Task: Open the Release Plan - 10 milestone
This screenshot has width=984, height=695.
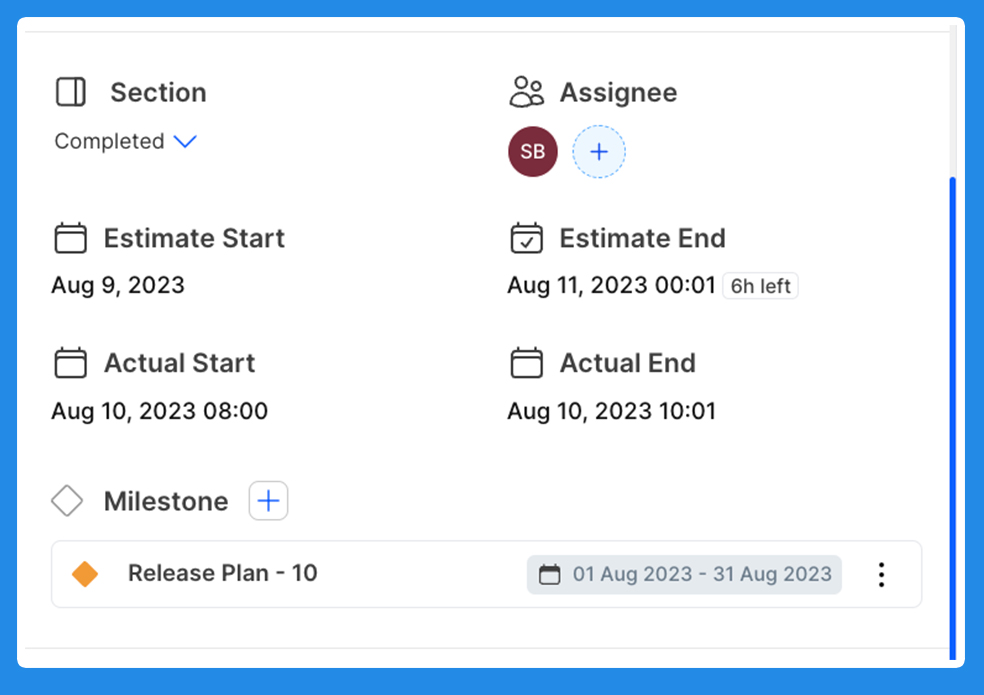Action: point(222,574)
